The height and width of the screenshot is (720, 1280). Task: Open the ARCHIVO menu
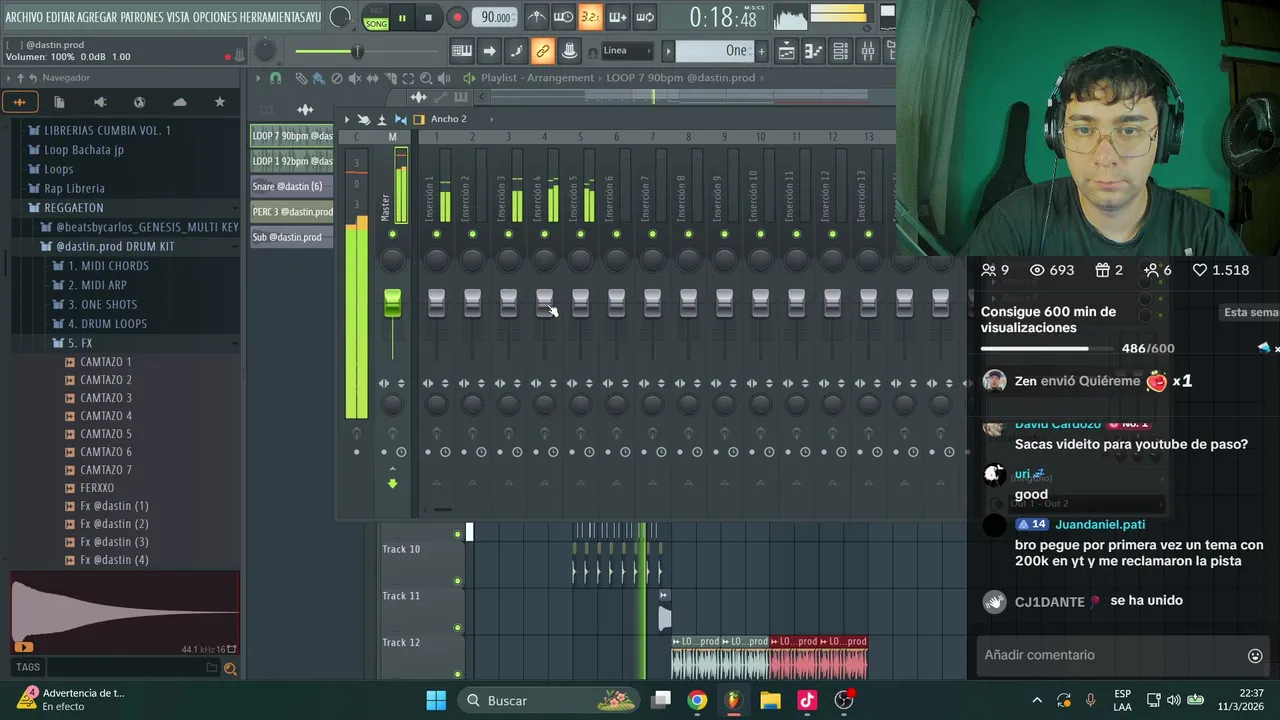[x=24, y=17]
